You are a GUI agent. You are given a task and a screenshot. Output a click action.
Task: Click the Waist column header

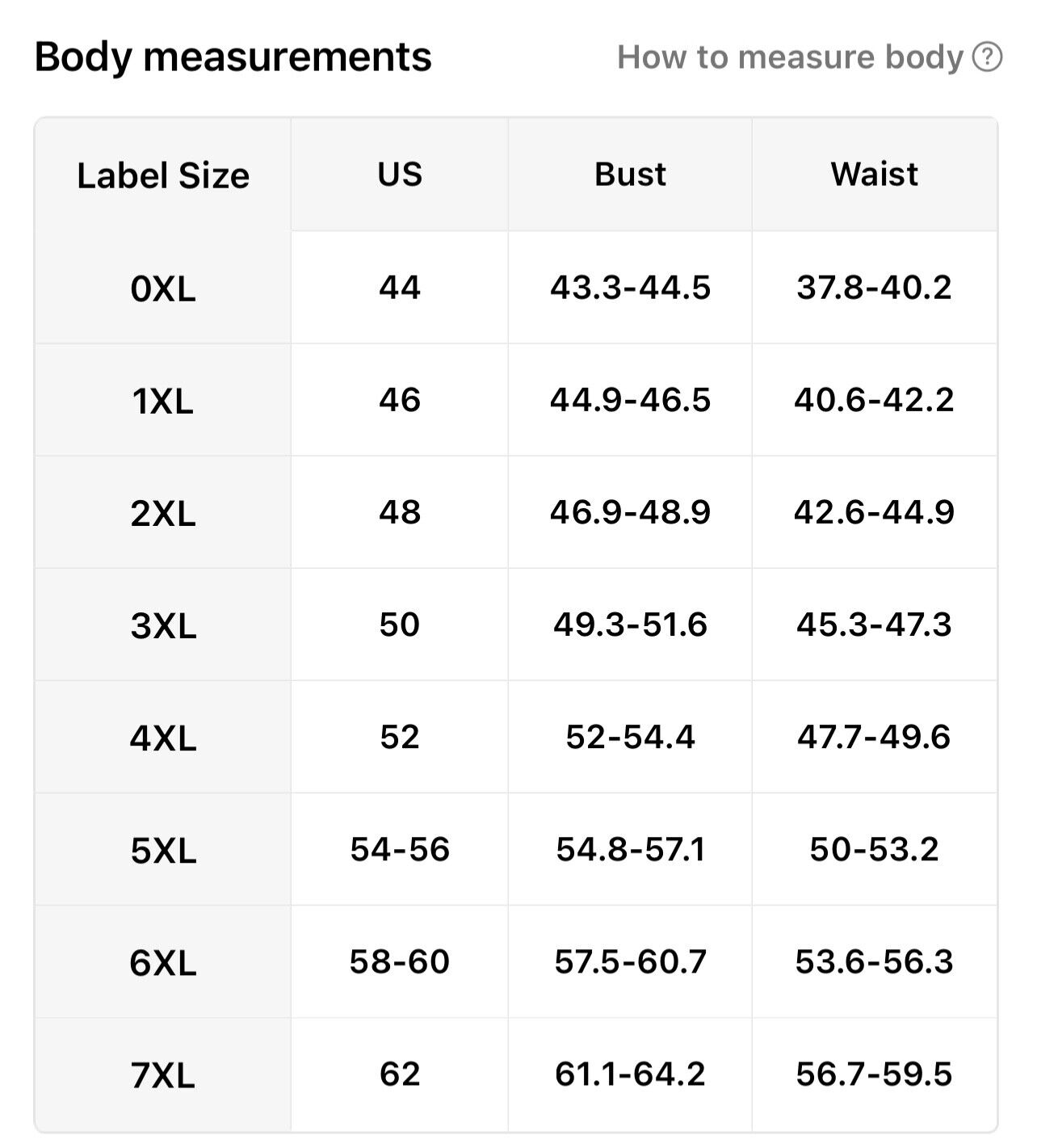(875, 175)
